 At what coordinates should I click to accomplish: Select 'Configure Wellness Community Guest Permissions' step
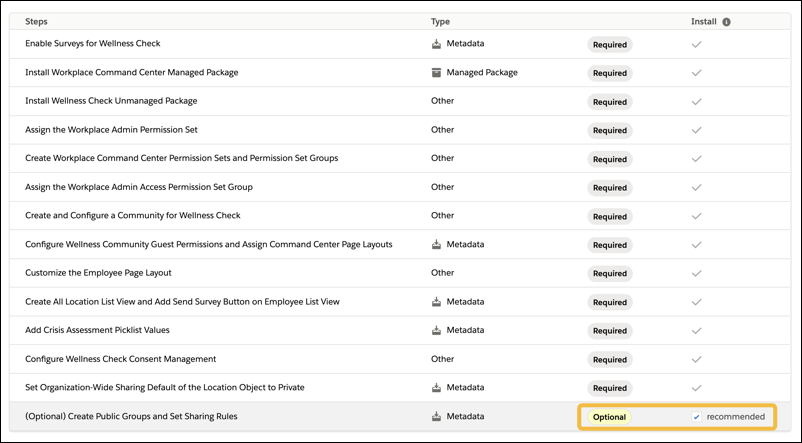tap(209, 244)
